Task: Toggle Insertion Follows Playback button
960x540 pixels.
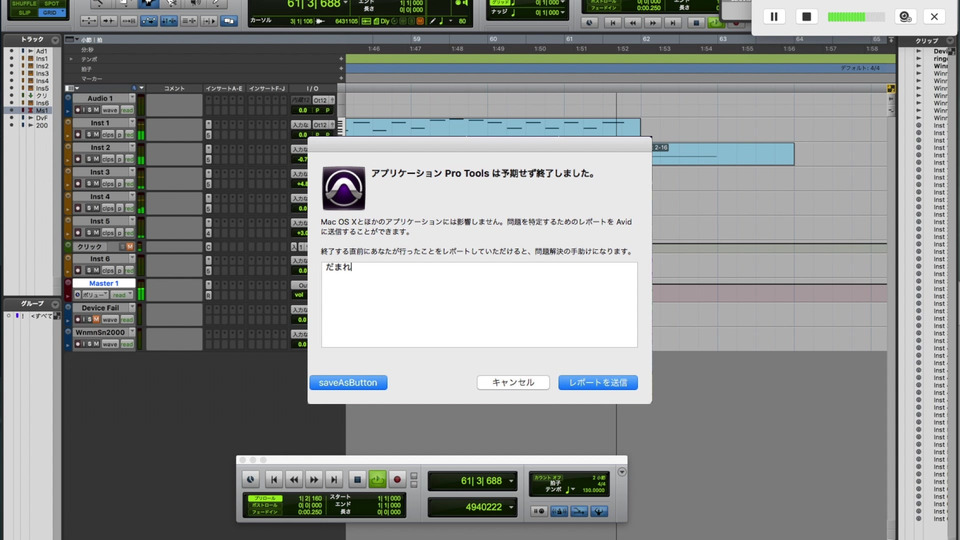Action: click(x=208, y=21)
